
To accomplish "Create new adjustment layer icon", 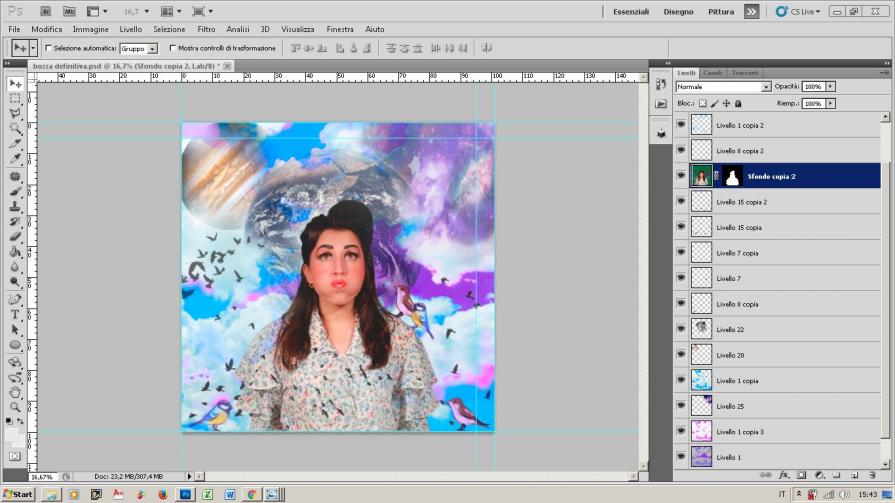I will (819, 475).
